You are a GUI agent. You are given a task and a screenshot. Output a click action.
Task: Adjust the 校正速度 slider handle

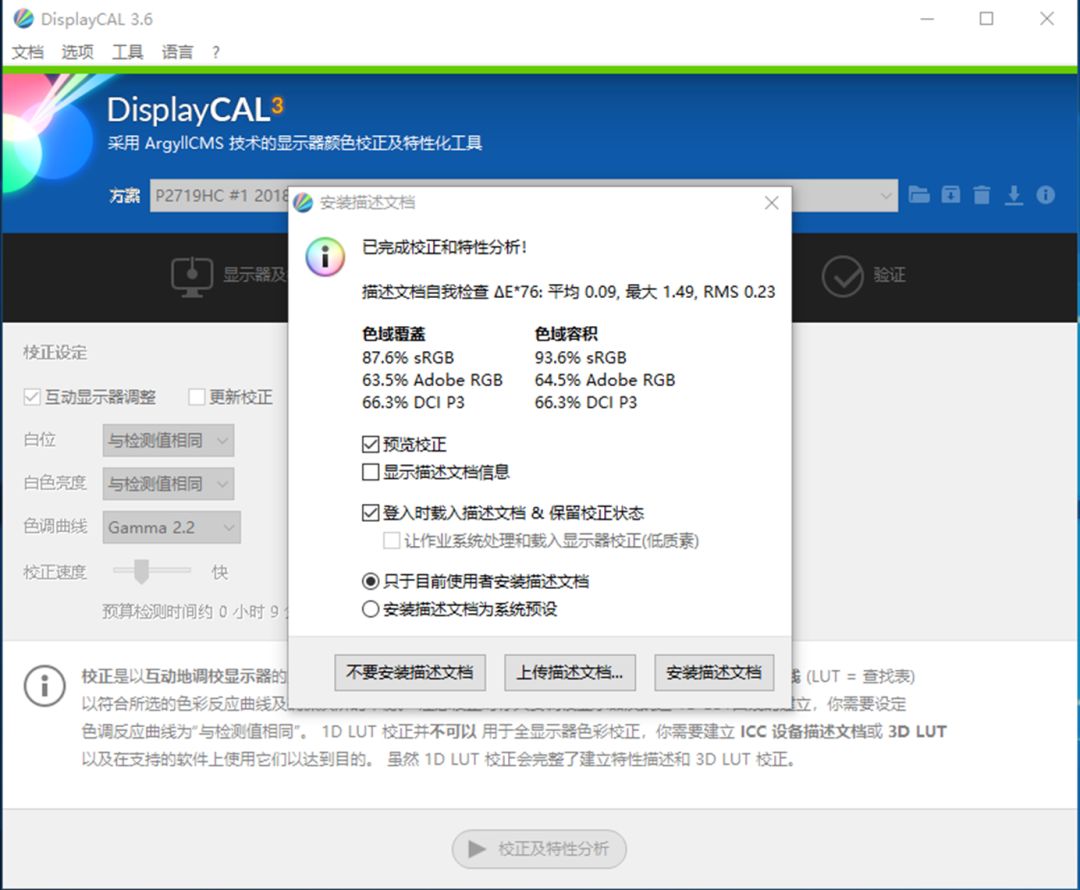(141, 571)
